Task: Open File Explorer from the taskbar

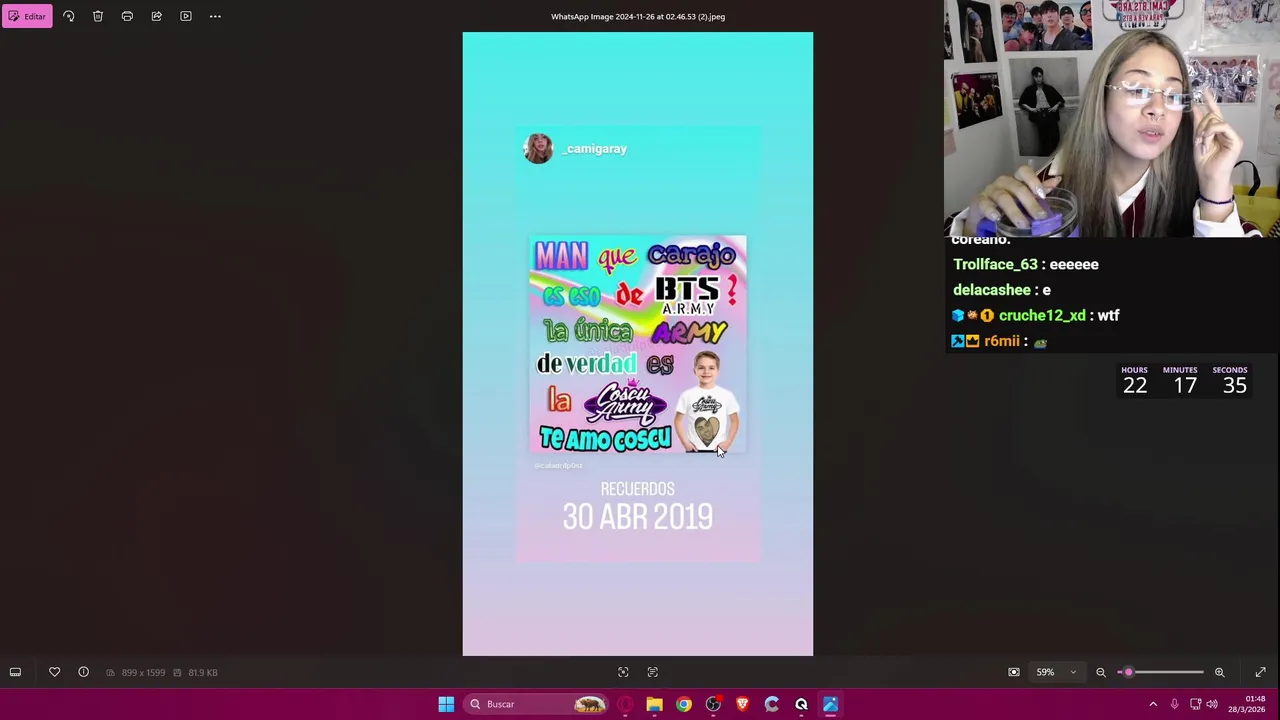Action: click(654, 704)
